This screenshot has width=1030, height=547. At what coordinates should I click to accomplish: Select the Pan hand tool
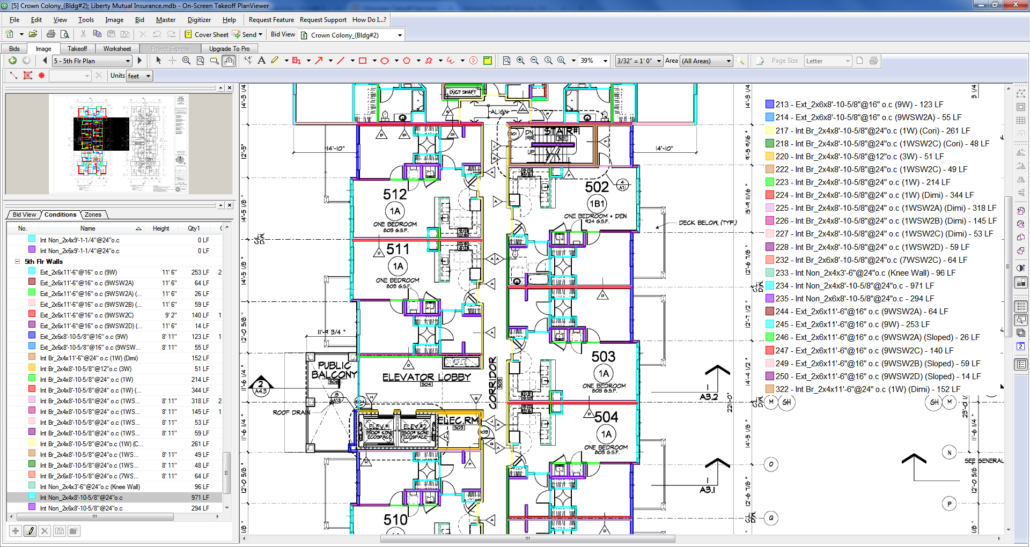[x=229, y=61]
